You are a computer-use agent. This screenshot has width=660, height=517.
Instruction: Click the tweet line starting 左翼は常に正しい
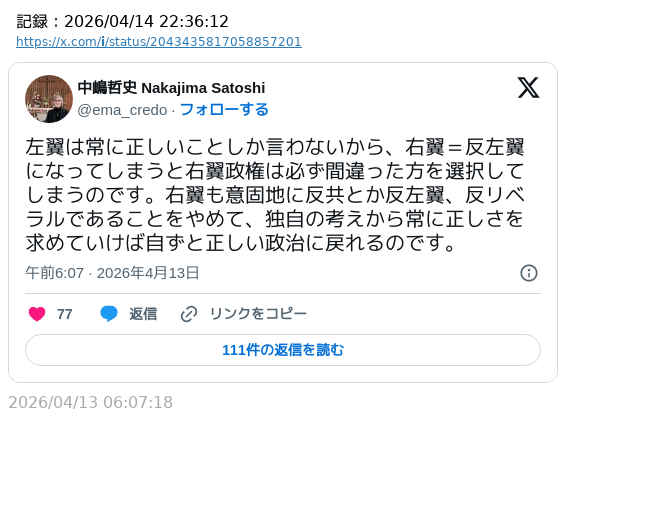pos(275,148)
